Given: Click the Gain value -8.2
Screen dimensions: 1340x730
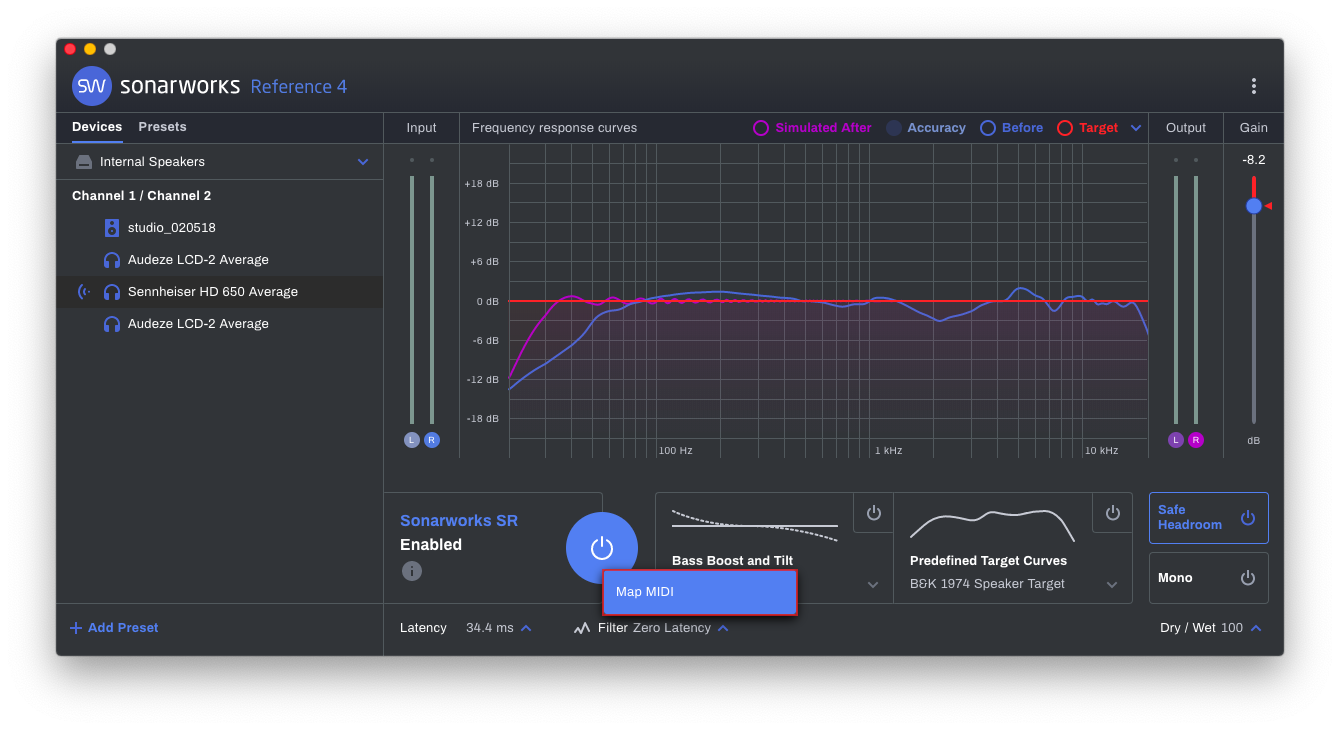Looking at the screenshot, I should click(1254, 160).
